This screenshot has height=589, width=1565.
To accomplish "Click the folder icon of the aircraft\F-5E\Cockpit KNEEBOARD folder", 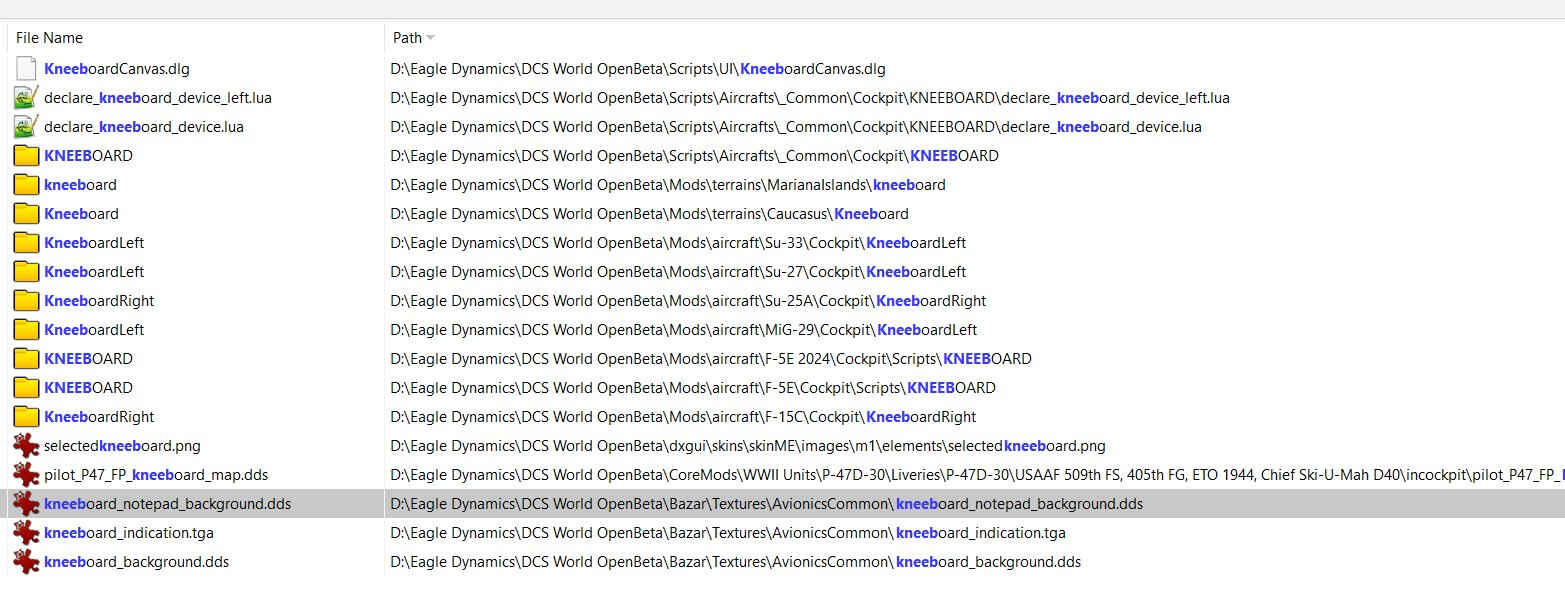I will [x=27, y=388].
